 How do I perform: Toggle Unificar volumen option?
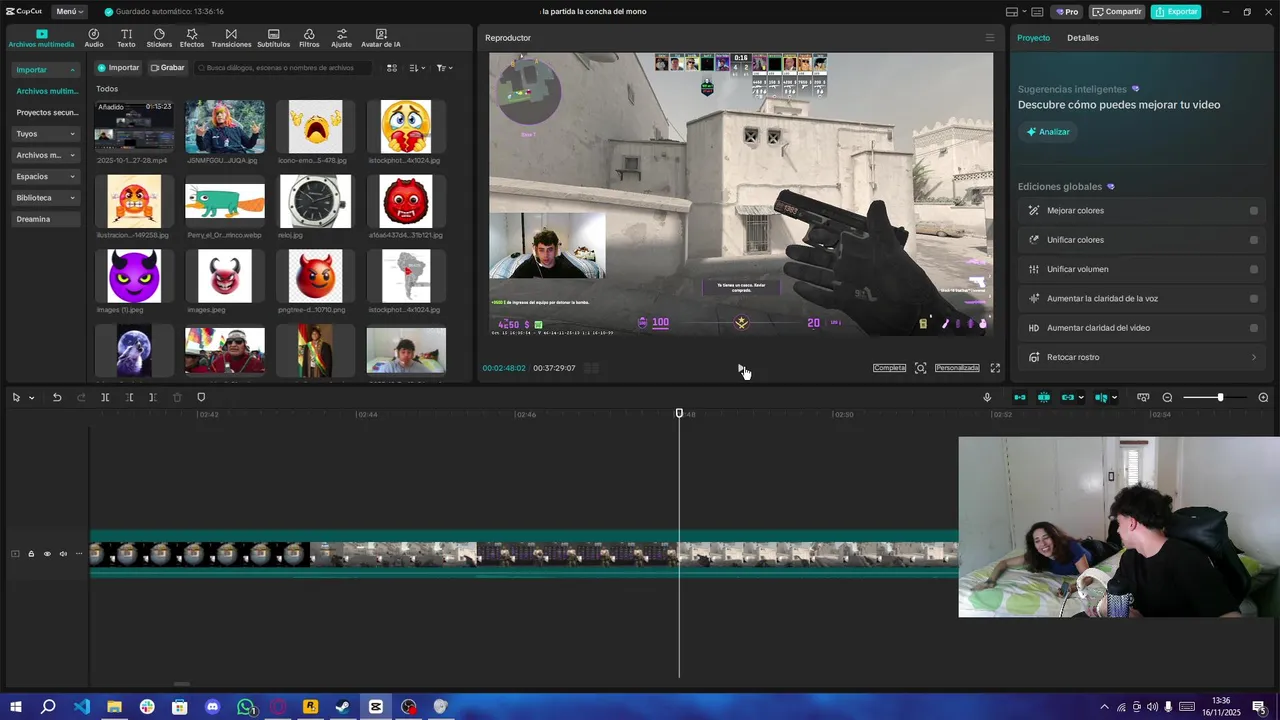[1254, 269]
